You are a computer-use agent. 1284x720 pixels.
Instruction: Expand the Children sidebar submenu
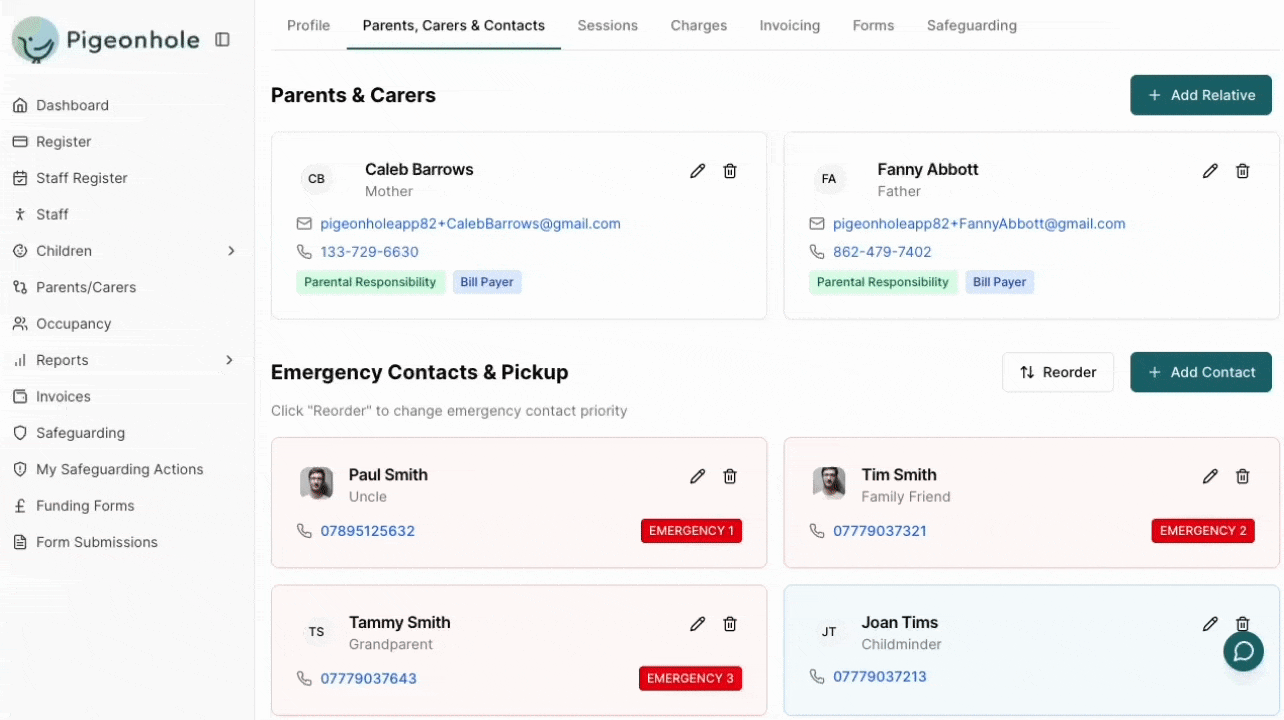point(231,251)
